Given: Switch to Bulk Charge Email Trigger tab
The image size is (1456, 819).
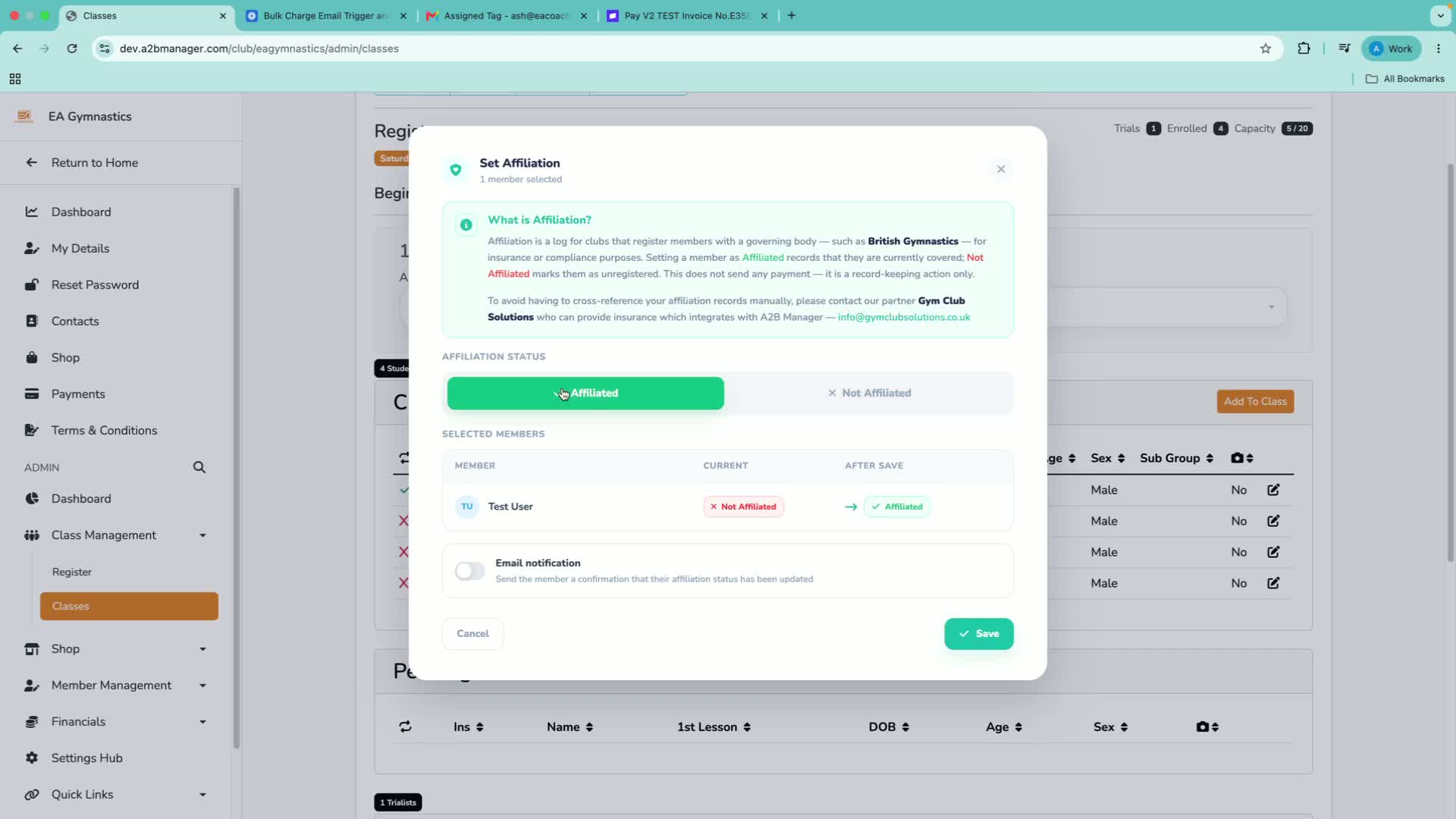Looking at the screenshot, I should point(326,15).
